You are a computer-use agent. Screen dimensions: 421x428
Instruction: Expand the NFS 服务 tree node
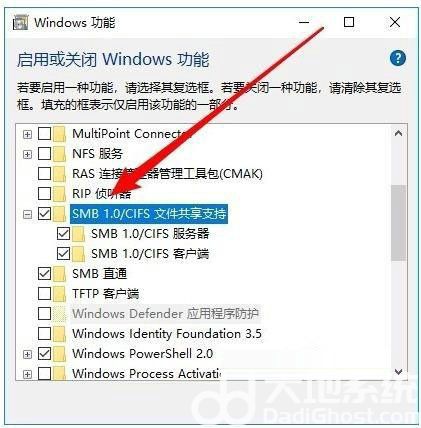tap(27, 154)
